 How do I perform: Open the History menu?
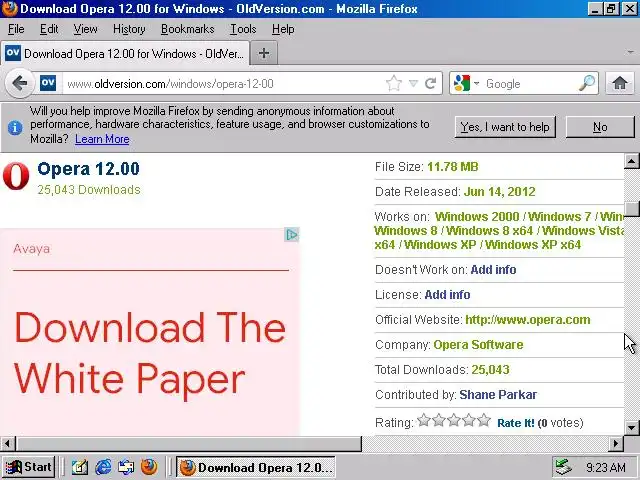point(129,29)
